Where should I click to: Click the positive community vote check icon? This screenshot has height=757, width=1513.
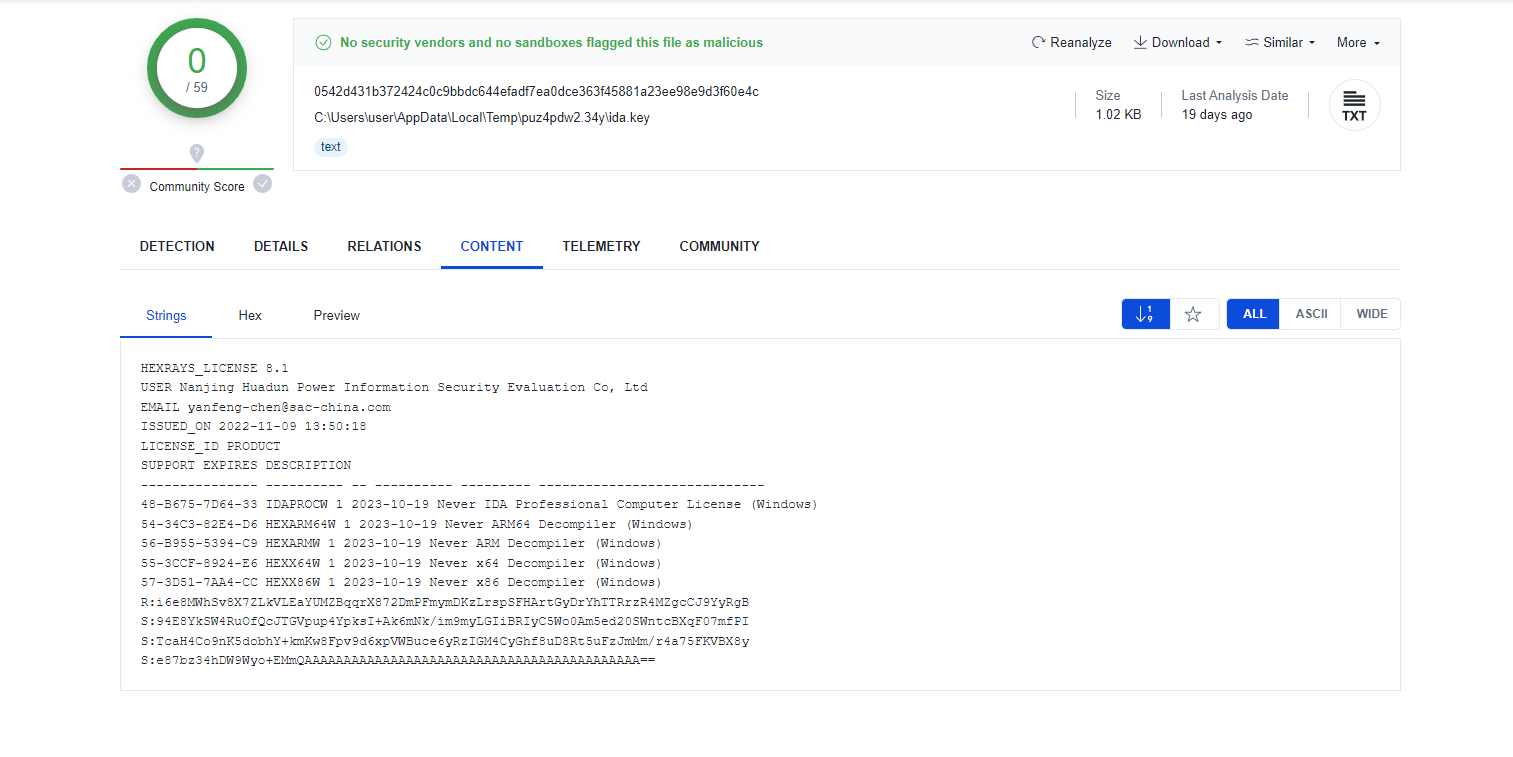point(262,184)
